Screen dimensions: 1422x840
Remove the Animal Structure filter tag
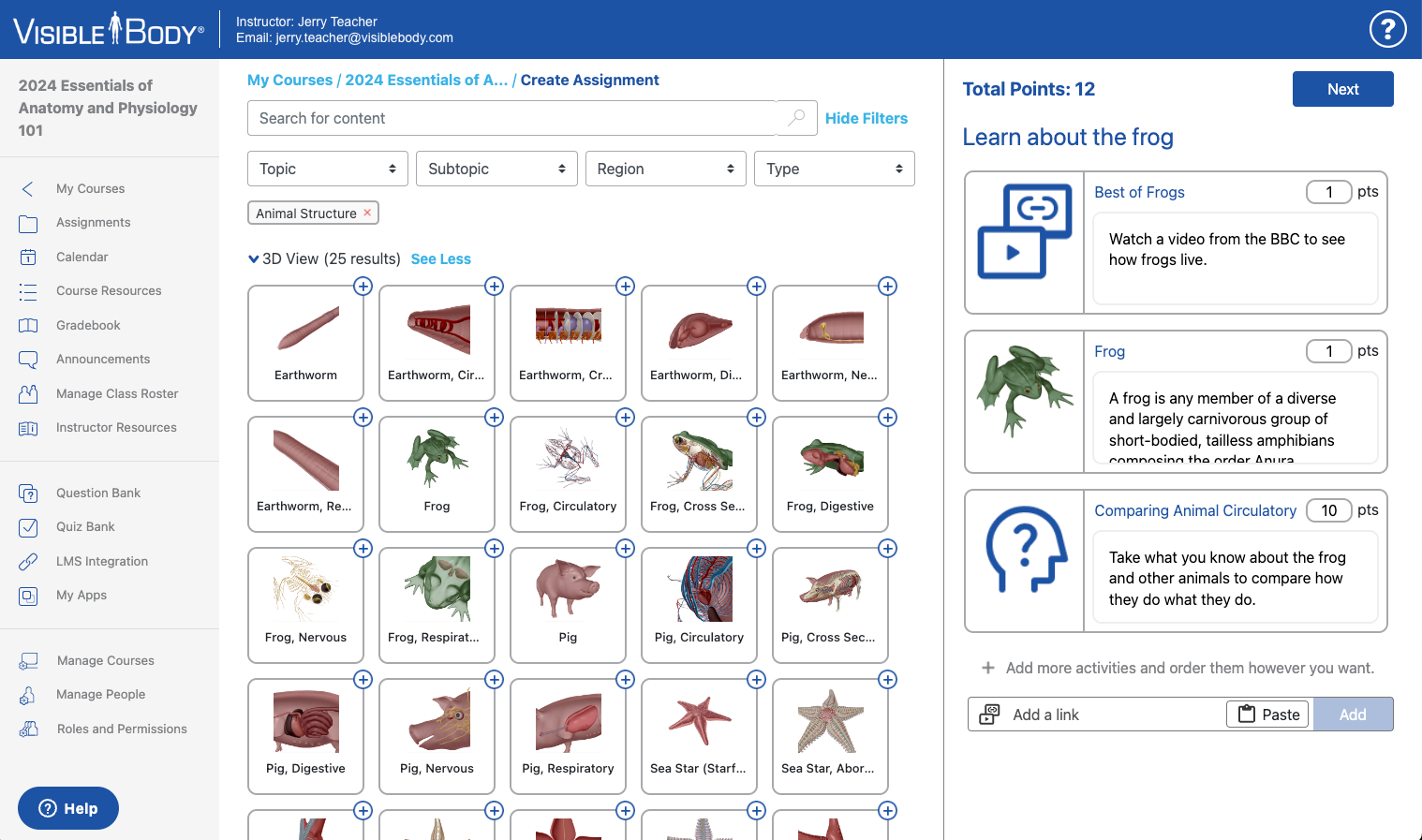pyautogui.click(x=367, y=214)
